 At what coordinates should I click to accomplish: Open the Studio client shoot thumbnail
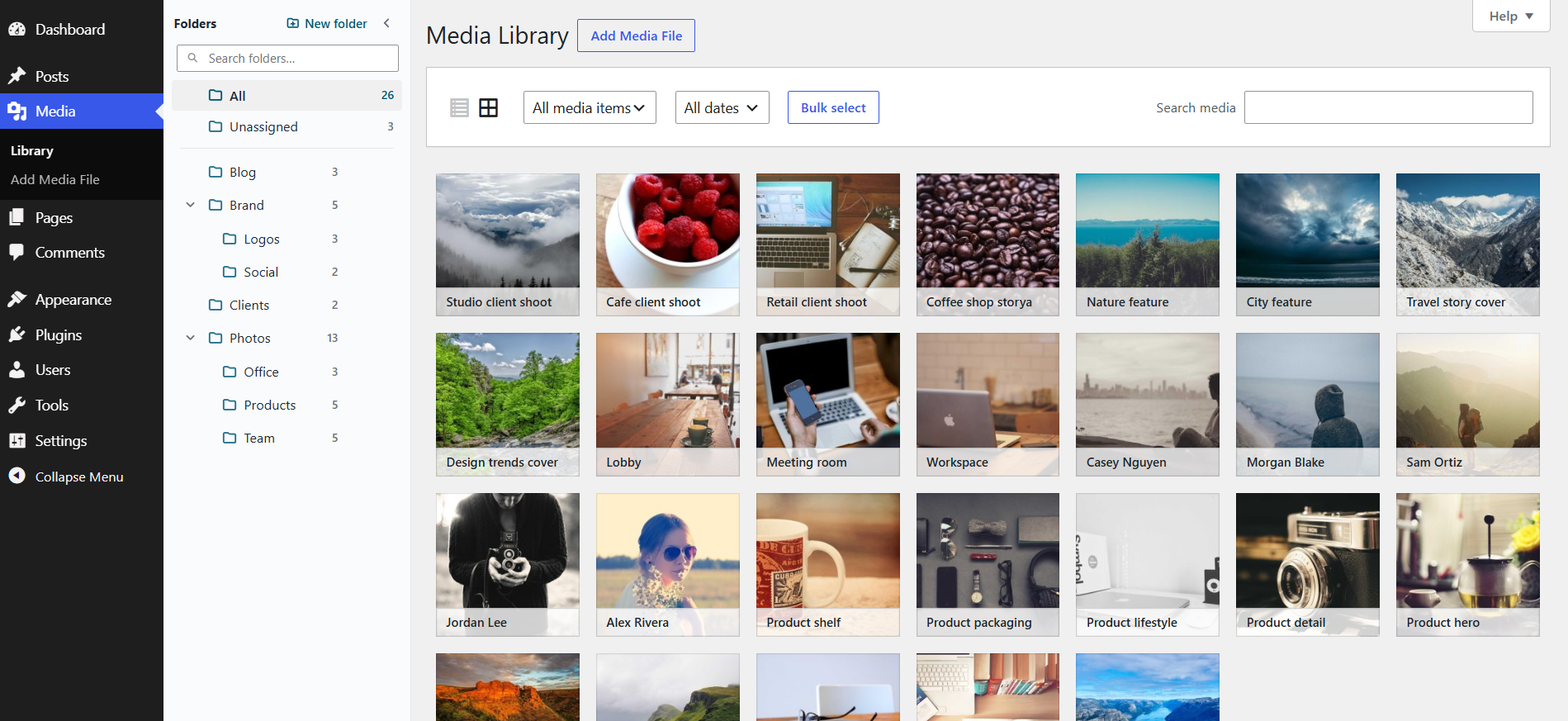(508, 244)
